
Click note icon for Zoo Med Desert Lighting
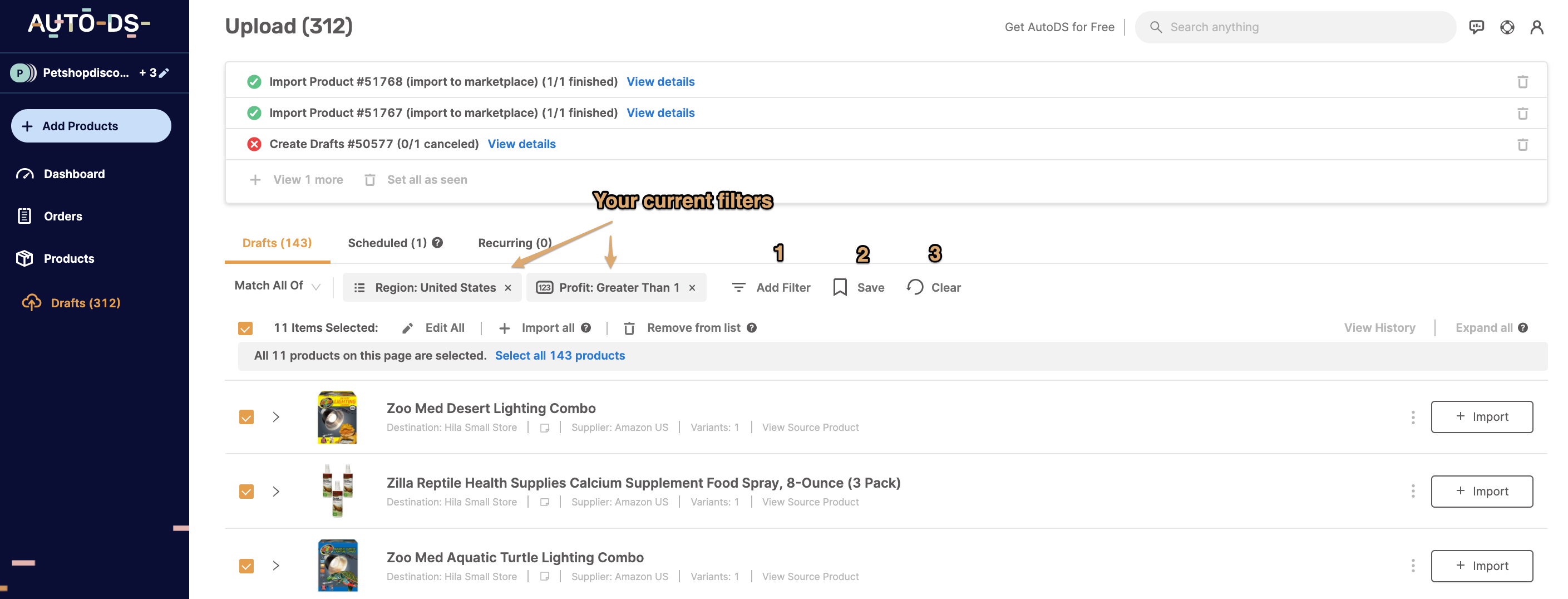(x=544, y=428)
